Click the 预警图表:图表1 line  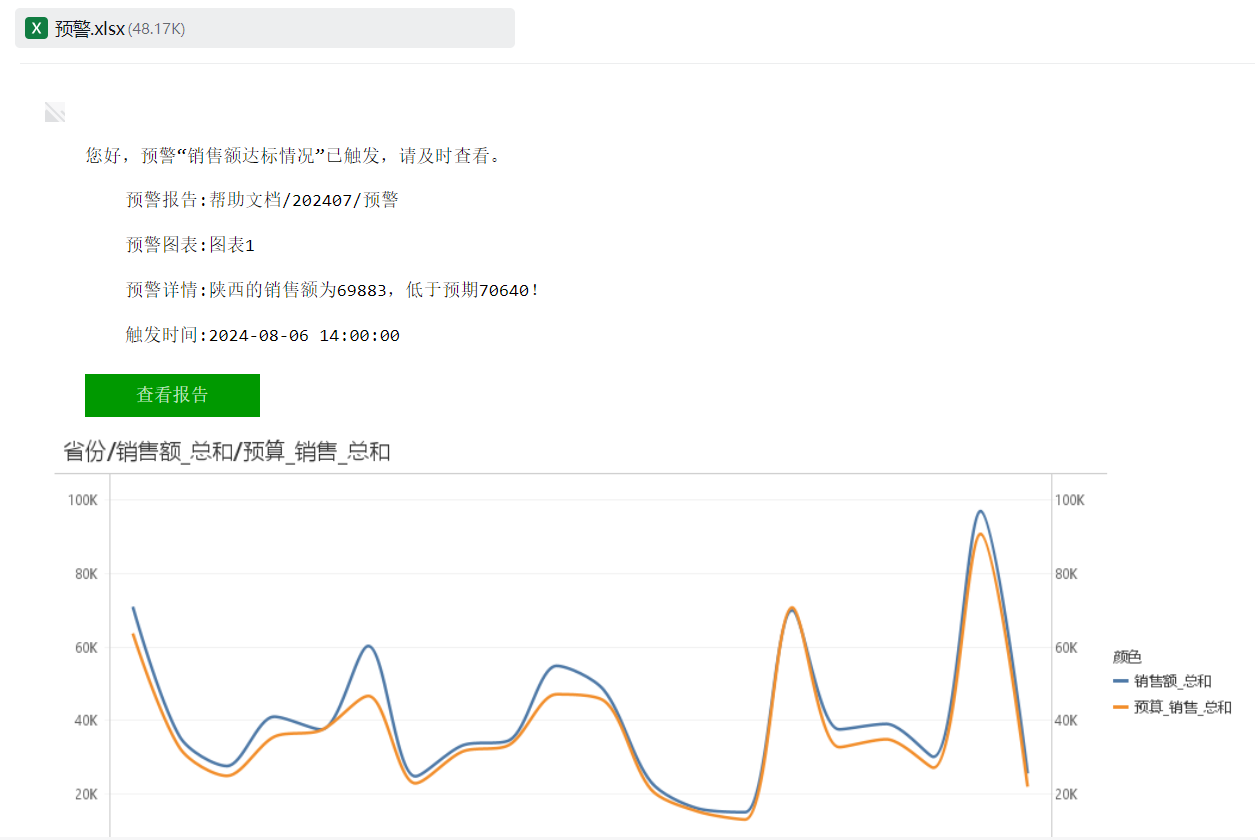[190, 245]
